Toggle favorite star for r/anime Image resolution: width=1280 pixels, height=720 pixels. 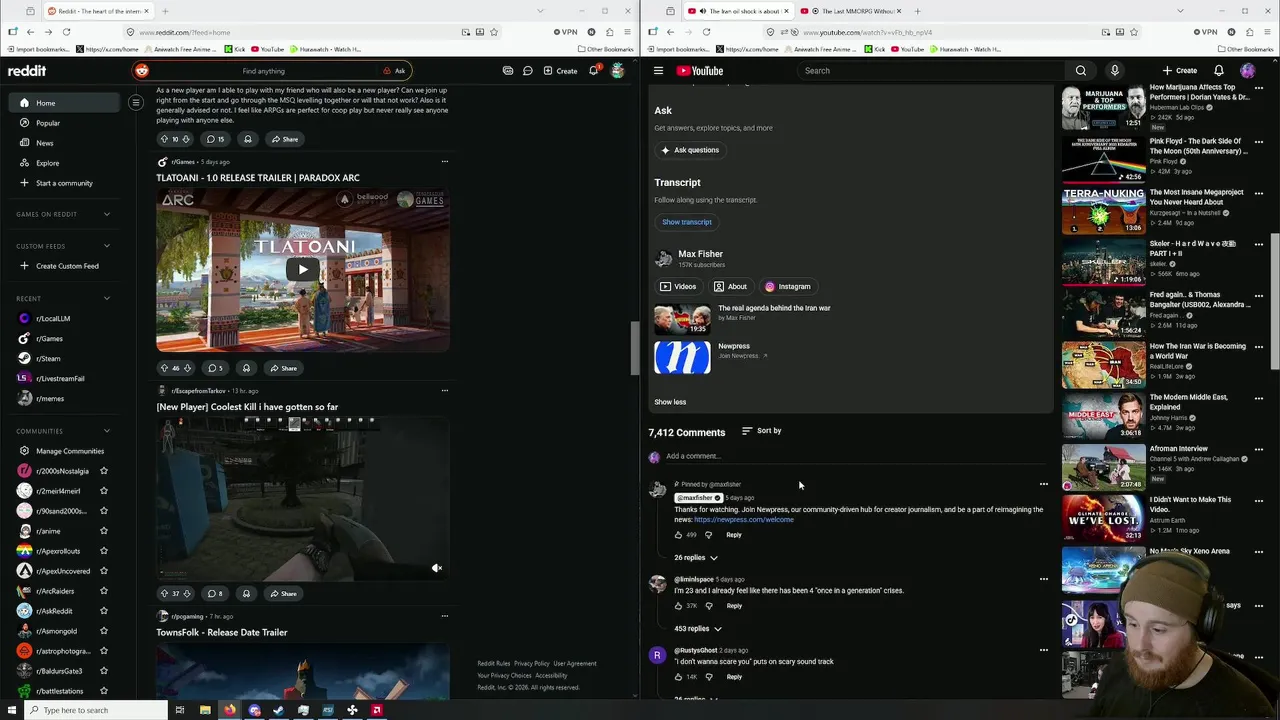104,531
